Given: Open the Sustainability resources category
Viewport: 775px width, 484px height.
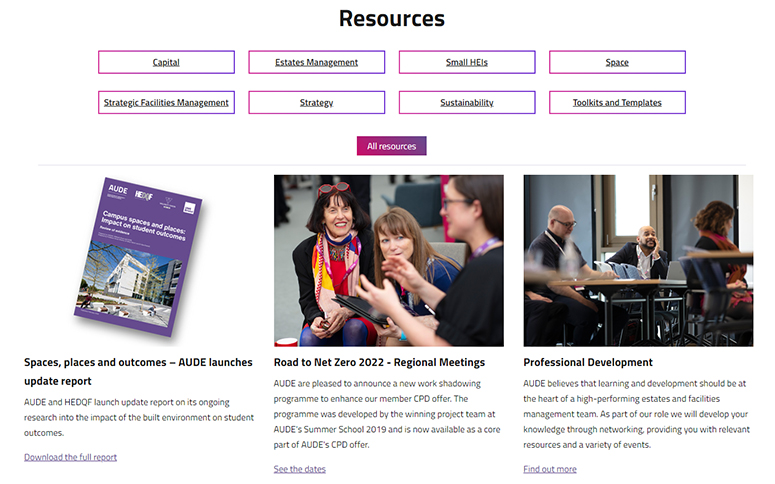Looking at the screenshot, I should click(x=466, y=103).
